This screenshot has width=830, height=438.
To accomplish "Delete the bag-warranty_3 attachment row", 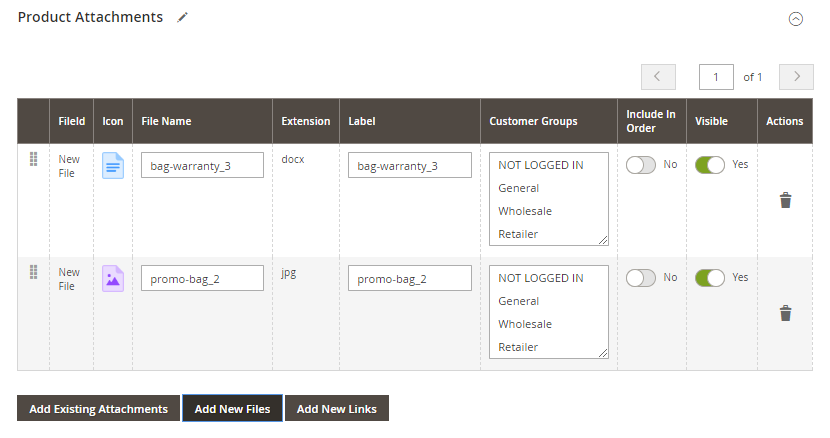I will point(785,200).
